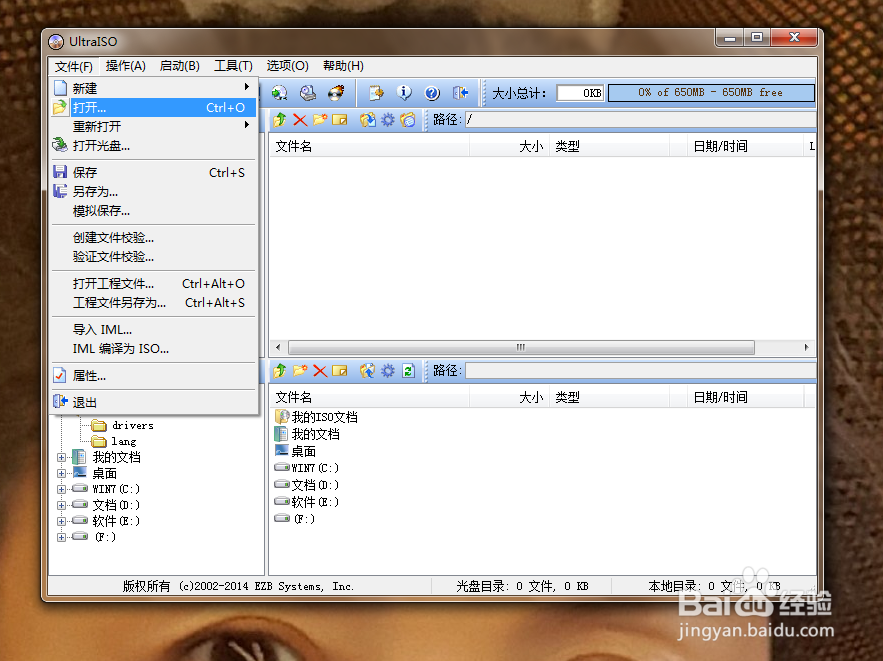Expand the (F:) tree node

coord(61,537)
